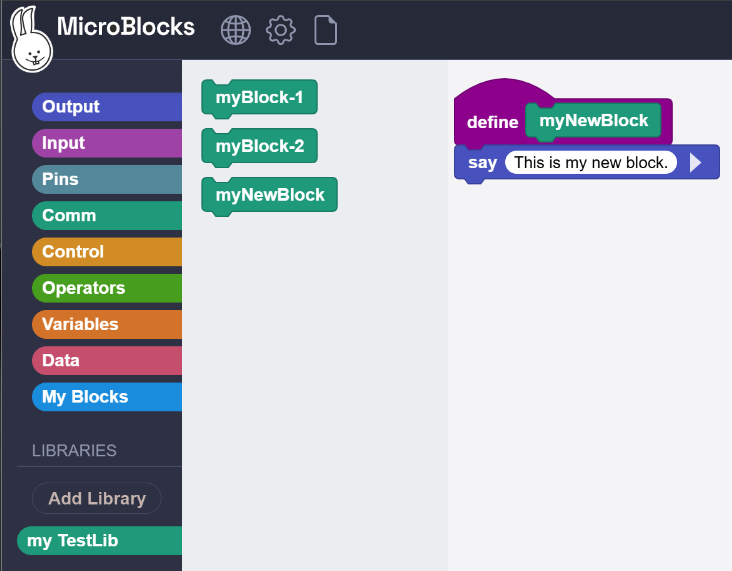Open the language globe menu
The height and width of the screenshot is (571, 732).
coord(235,30)
